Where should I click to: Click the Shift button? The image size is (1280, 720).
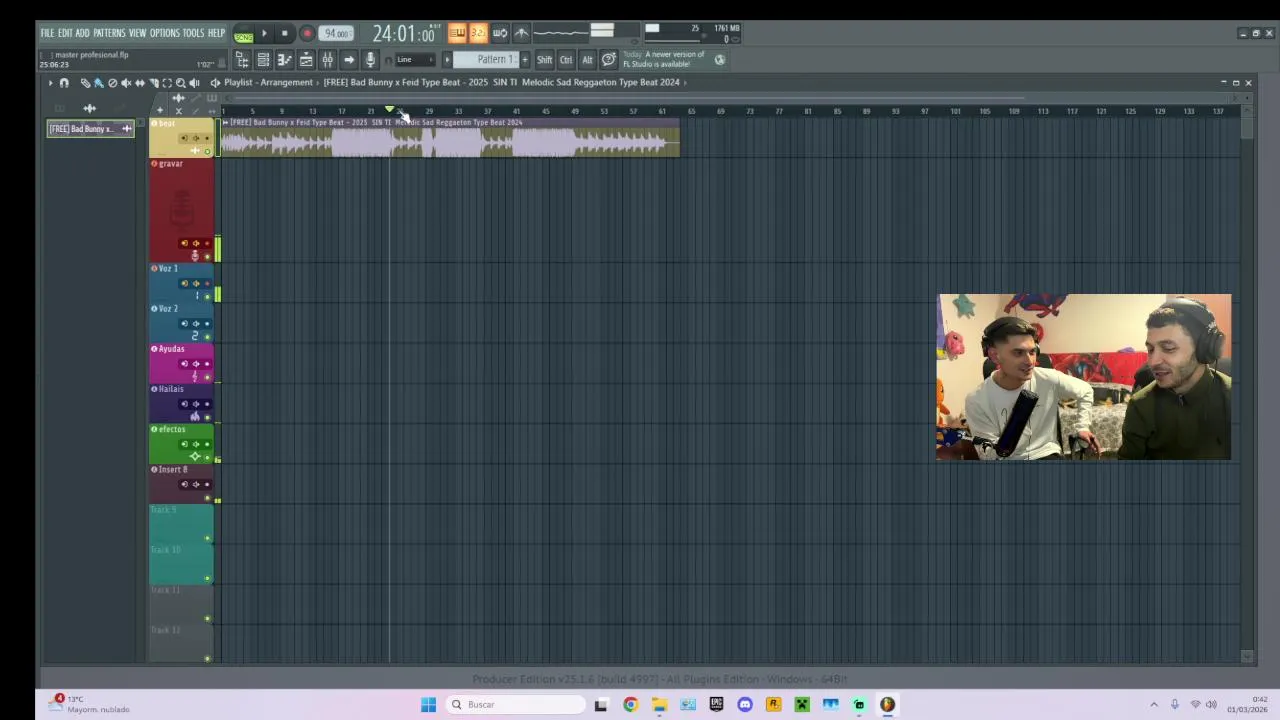[544, 60]
